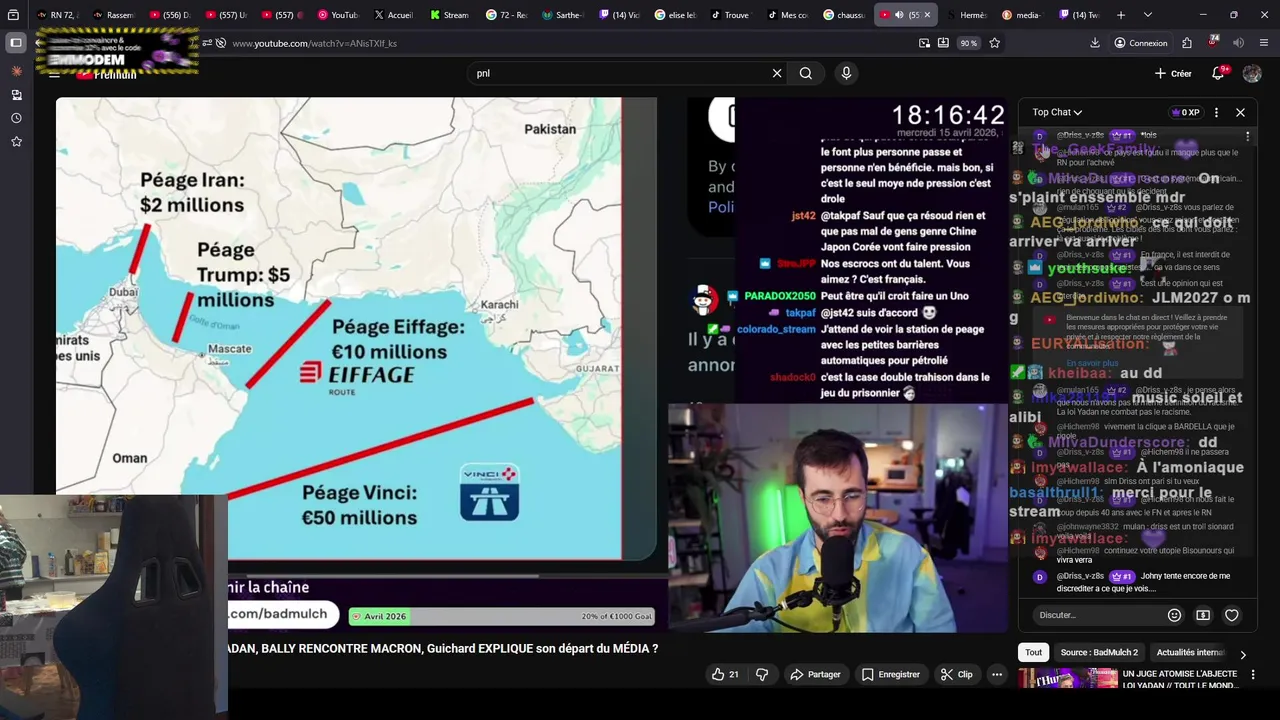Select the Tout filter chip

pyautogui.click(x=1034, y=652)
